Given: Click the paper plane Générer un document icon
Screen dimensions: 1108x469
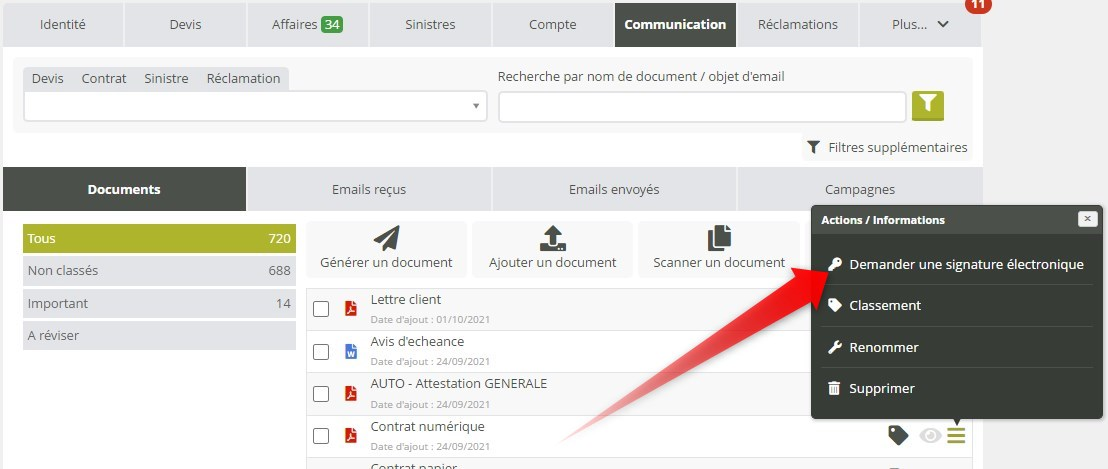Looking at the screenshot, I should coord(386,238).
